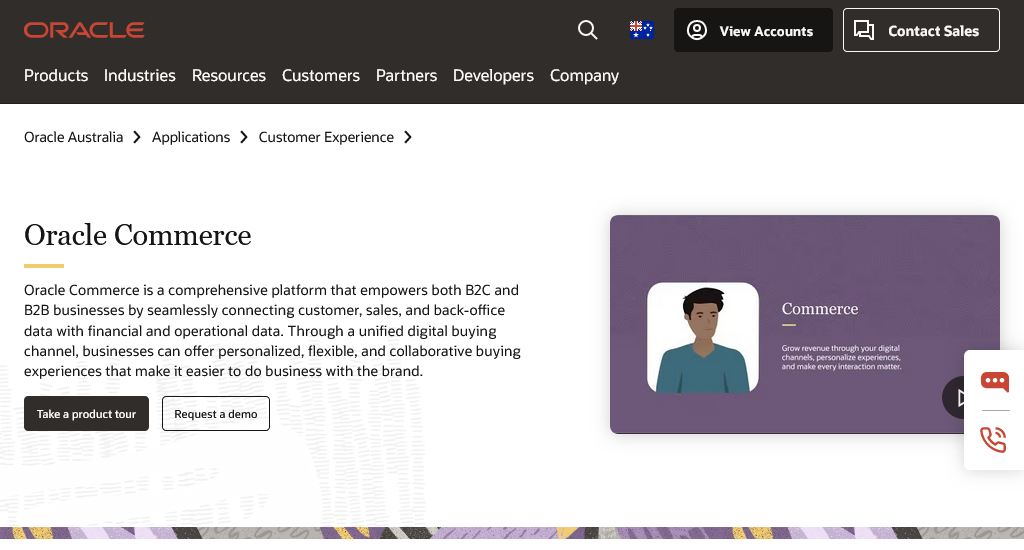
Task: Click Request a demo button
Action: (x=216, y=414)
